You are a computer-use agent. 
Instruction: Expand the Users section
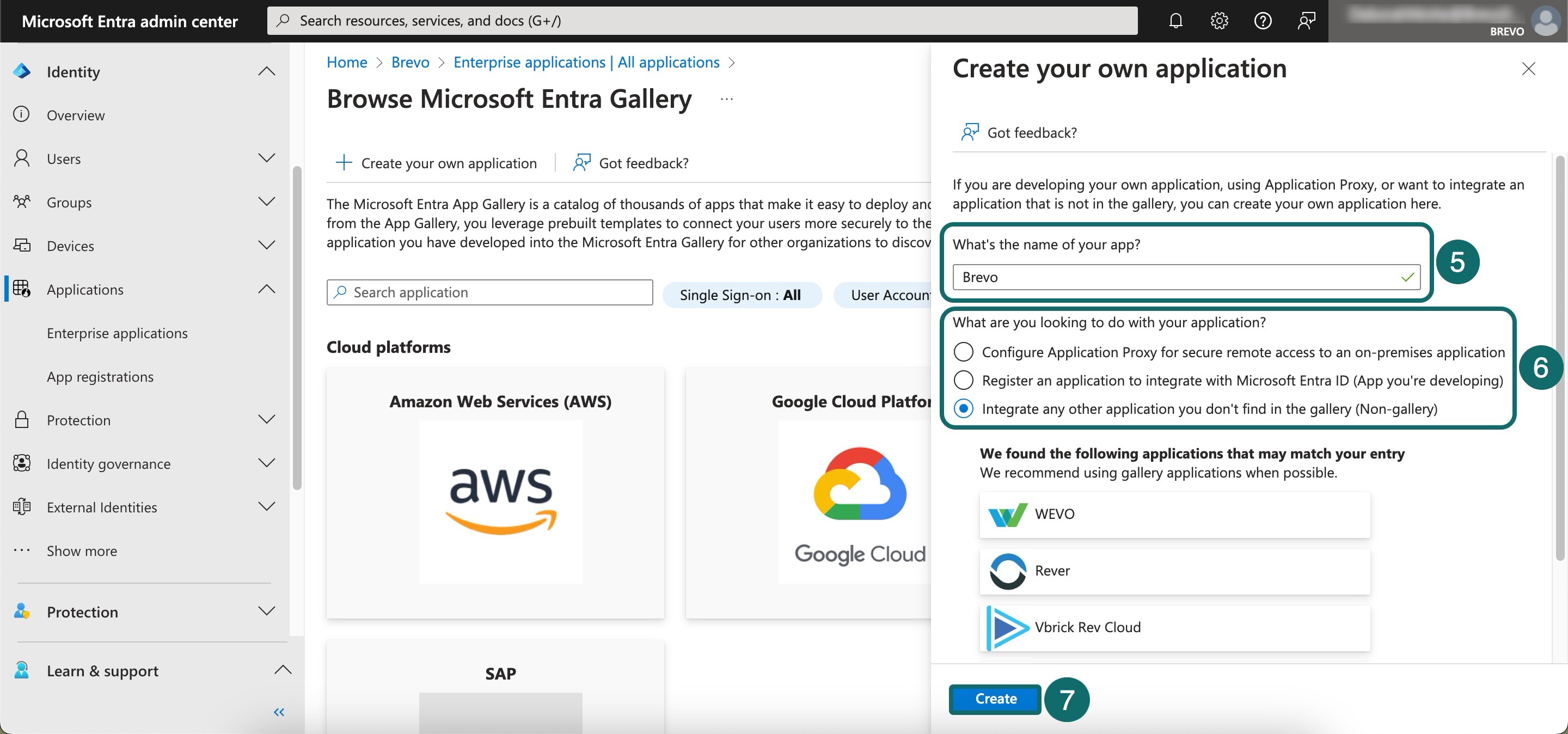point(266,158)
